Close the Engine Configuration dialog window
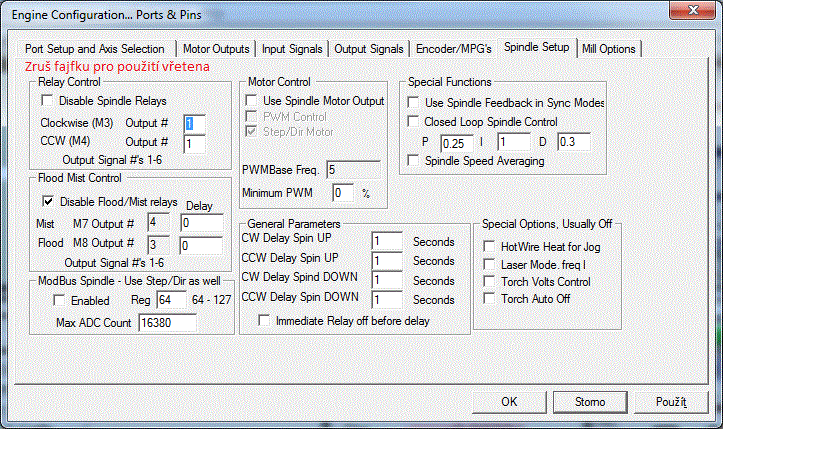816x460 pixels. click(690, 11)
